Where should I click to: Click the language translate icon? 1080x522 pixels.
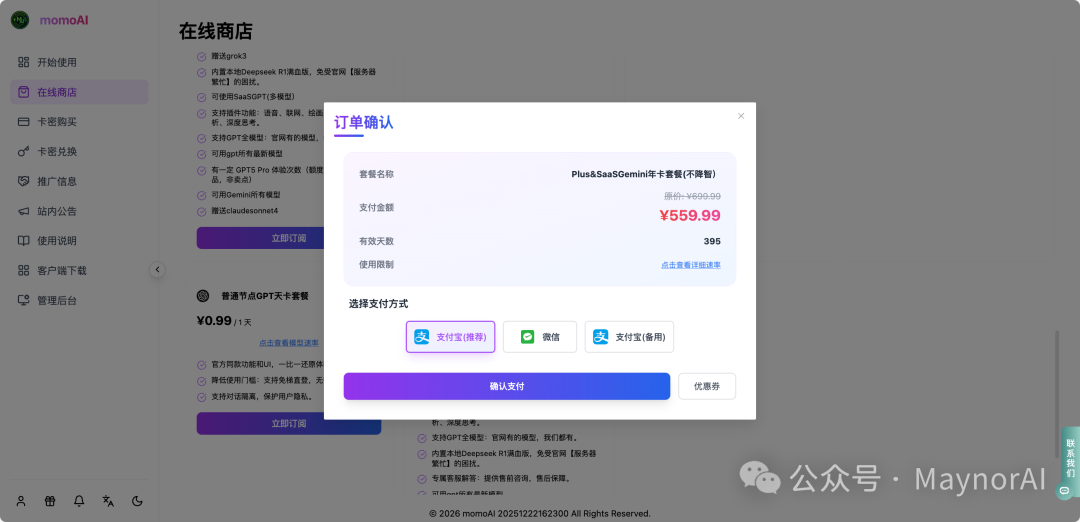click(x=108, y=501)
